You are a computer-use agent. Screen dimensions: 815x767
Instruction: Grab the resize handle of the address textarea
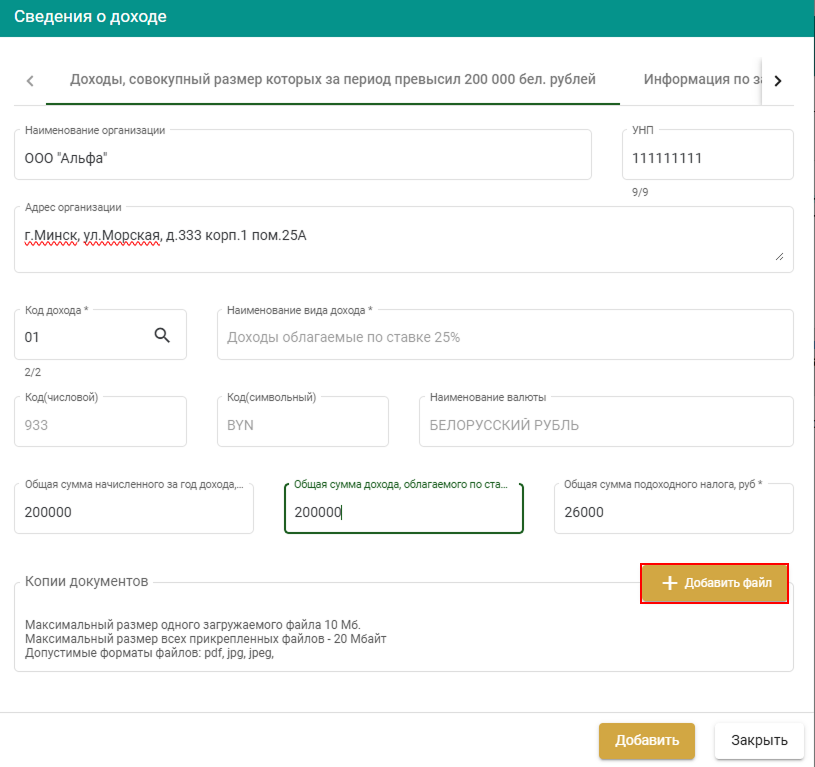point(779,257)
